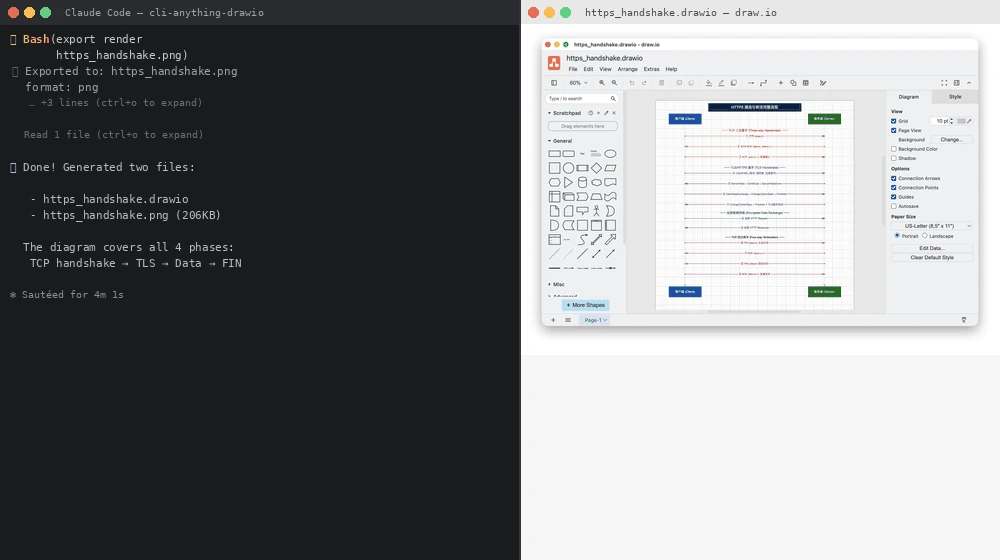The height and width of the screenshot is (560, 1000).
Task: Toggle the format panel icon
Action: tap(957, 83)
